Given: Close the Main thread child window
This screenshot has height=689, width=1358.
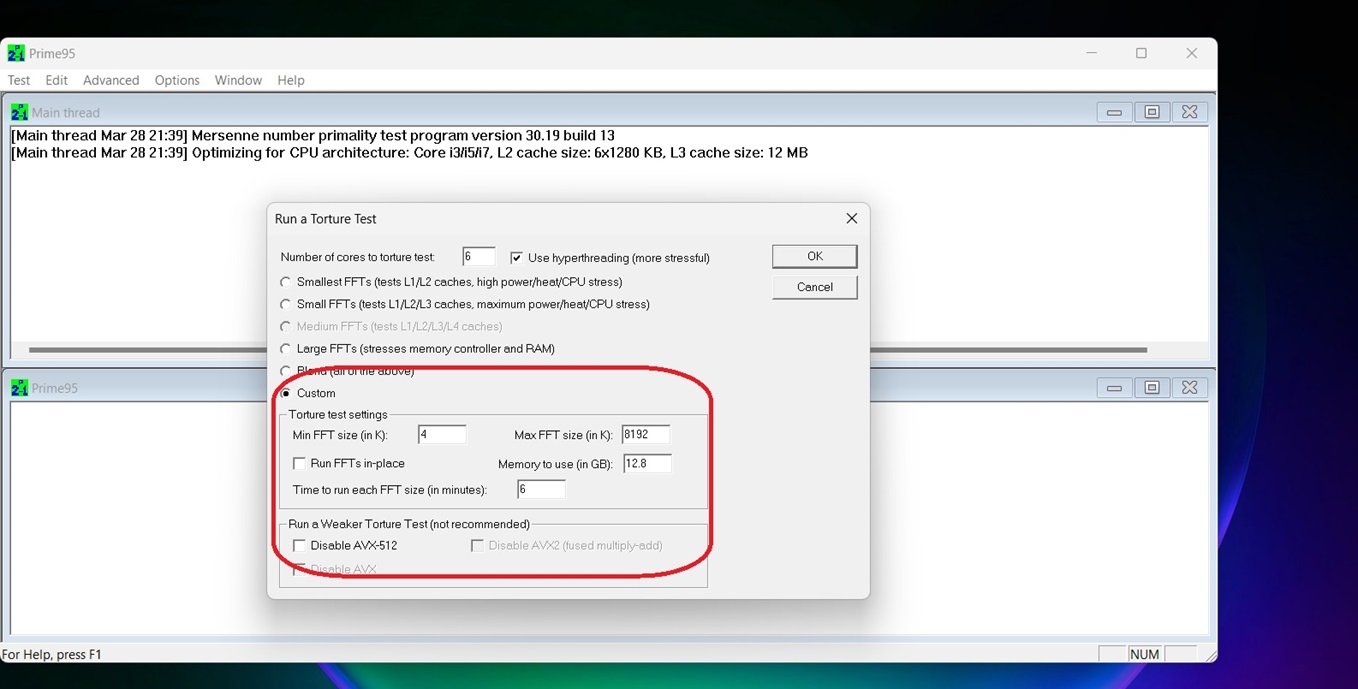Looking at the screenshot, I should (x=1189, y=112).
